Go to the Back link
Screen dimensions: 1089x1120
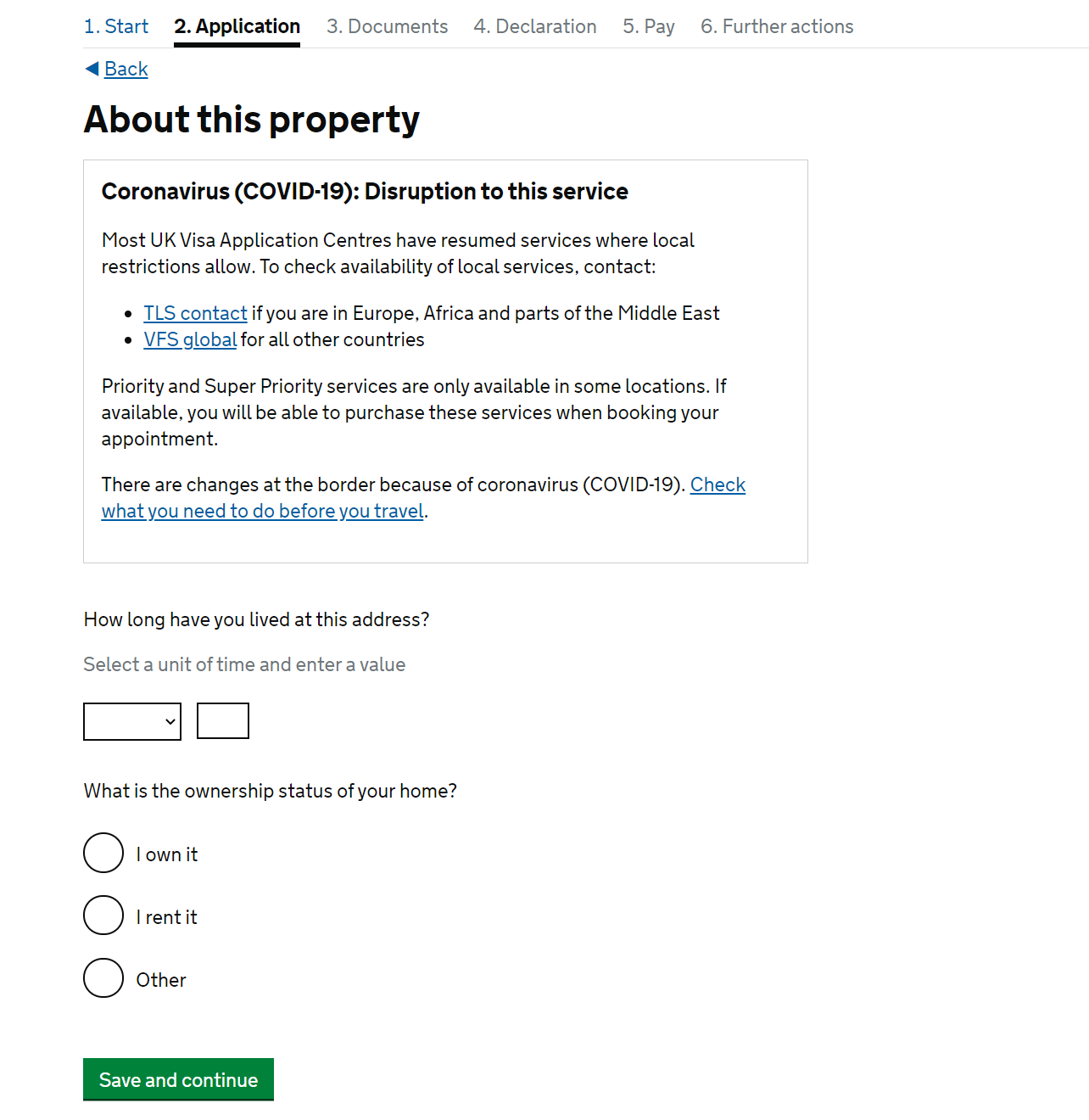(x=126, y=69)
